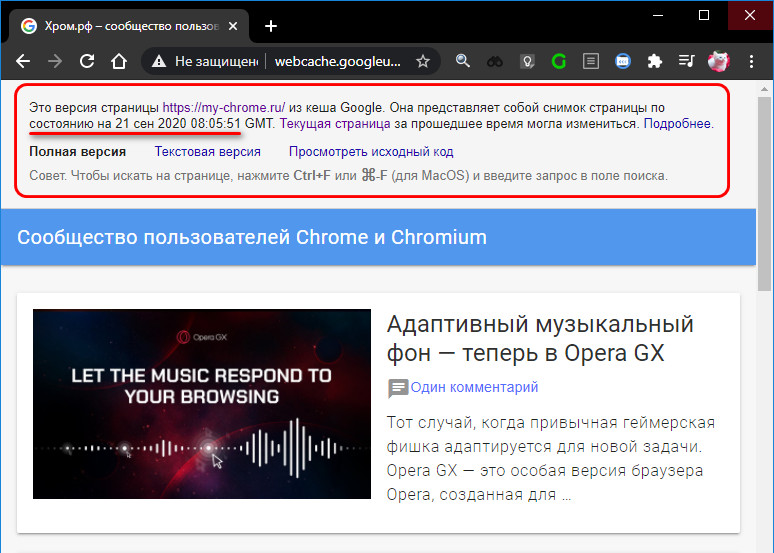Switch to Текстовая версия
Viewport: 774px width, 553px height.
207,152
